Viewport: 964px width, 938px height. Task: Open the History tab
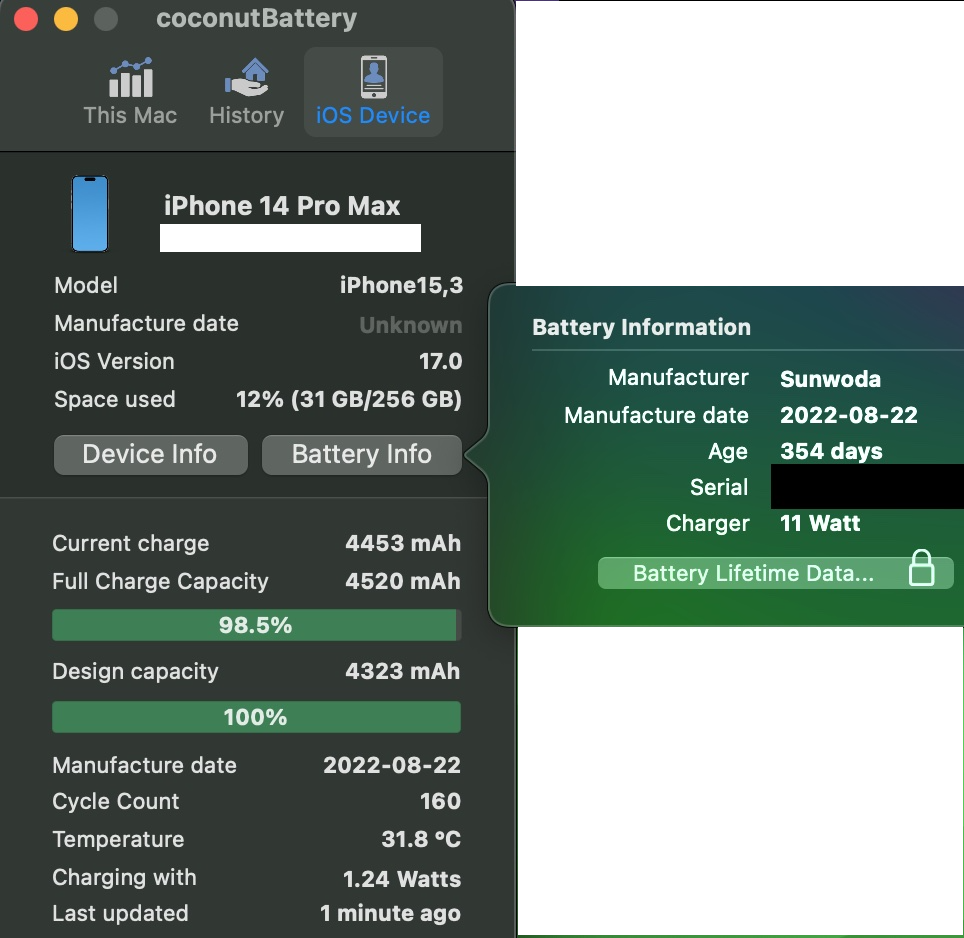point(247,92)
